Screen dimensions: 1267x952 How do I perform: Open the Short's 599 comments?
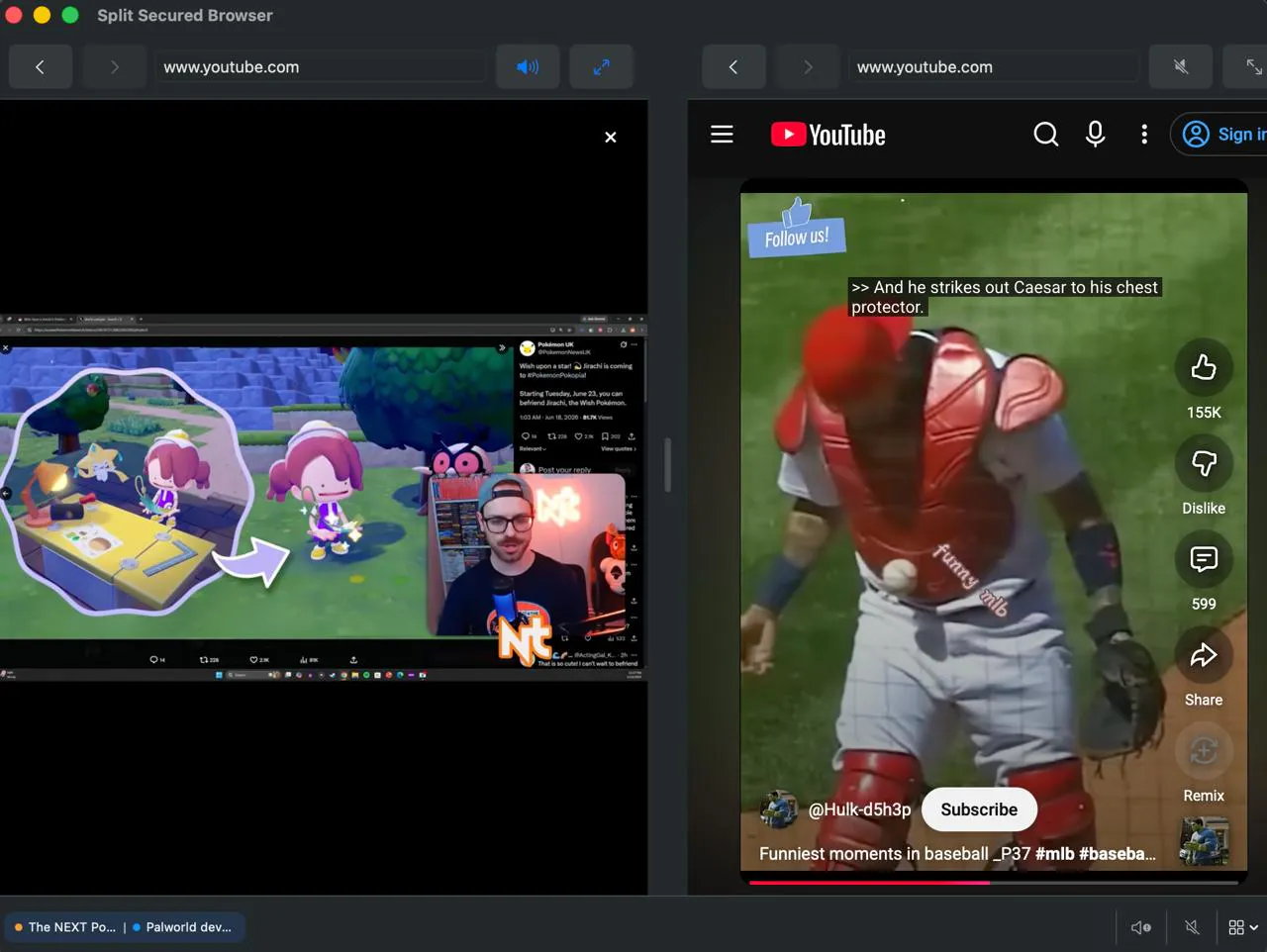tap(1204, 559)
